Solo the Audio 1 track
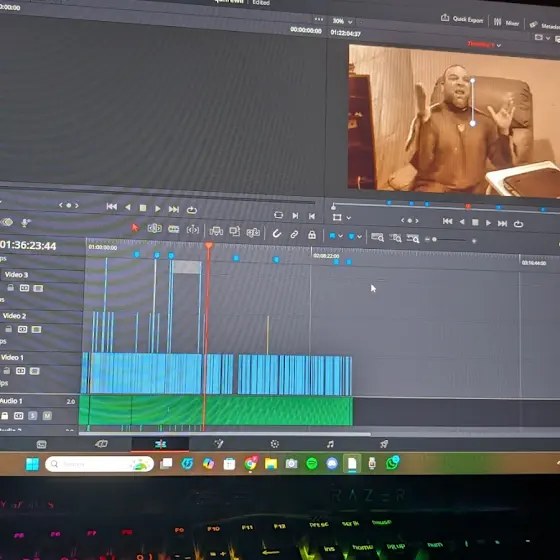 click(33, 415)
